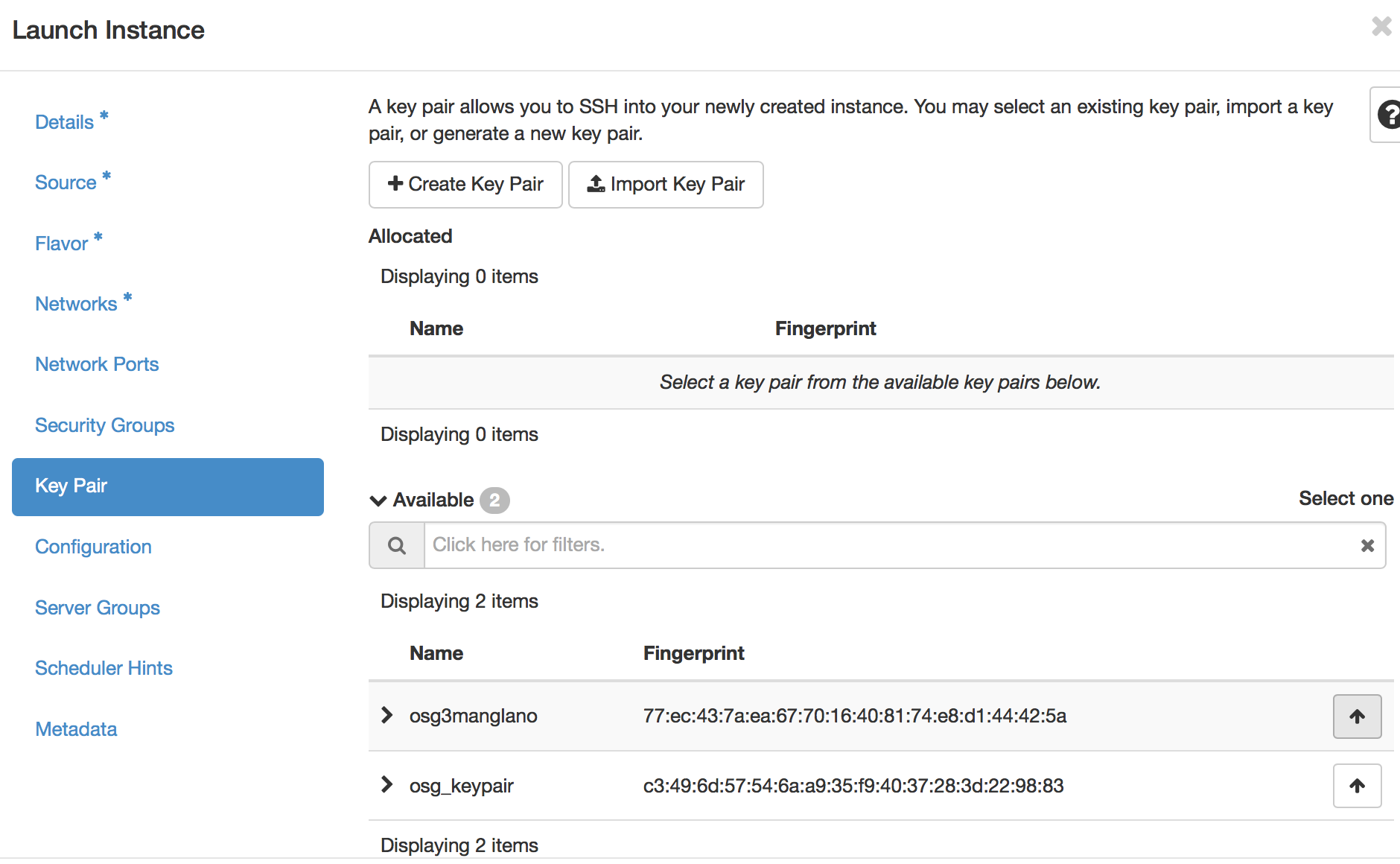Expand the osg_keypair row details
This screenshot has width=1400, height=864.
click(386, 784)
